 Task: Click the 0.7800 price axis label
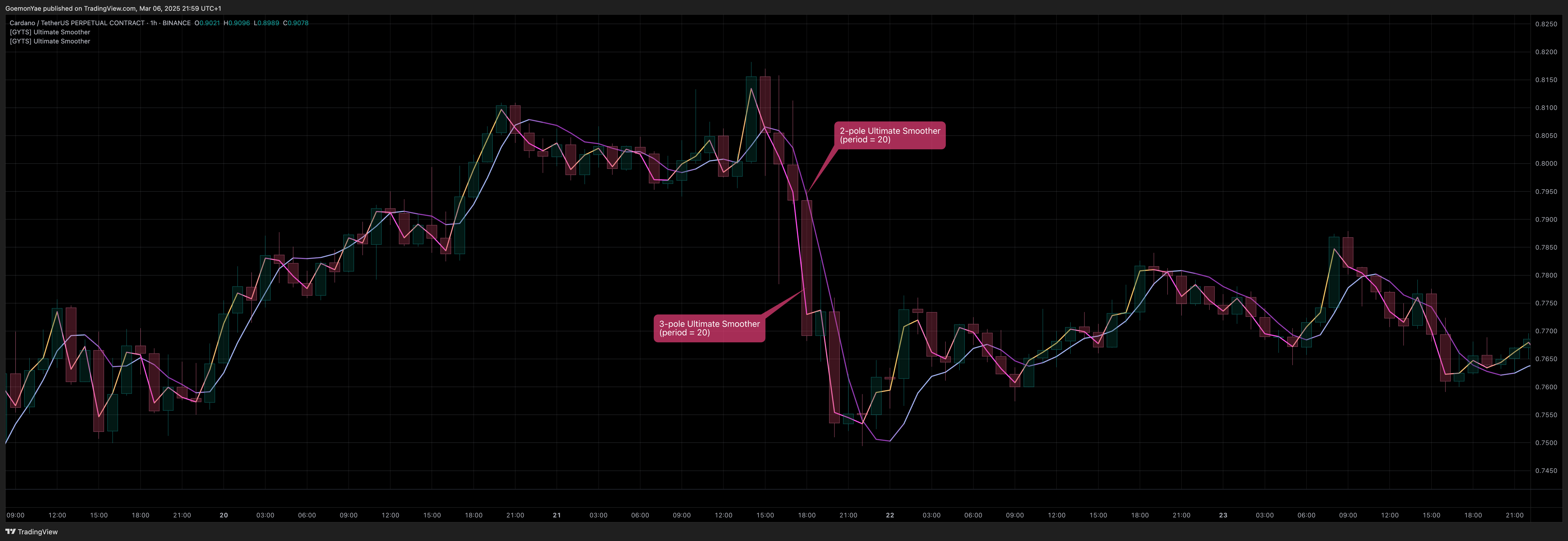tap(1546, 276)
